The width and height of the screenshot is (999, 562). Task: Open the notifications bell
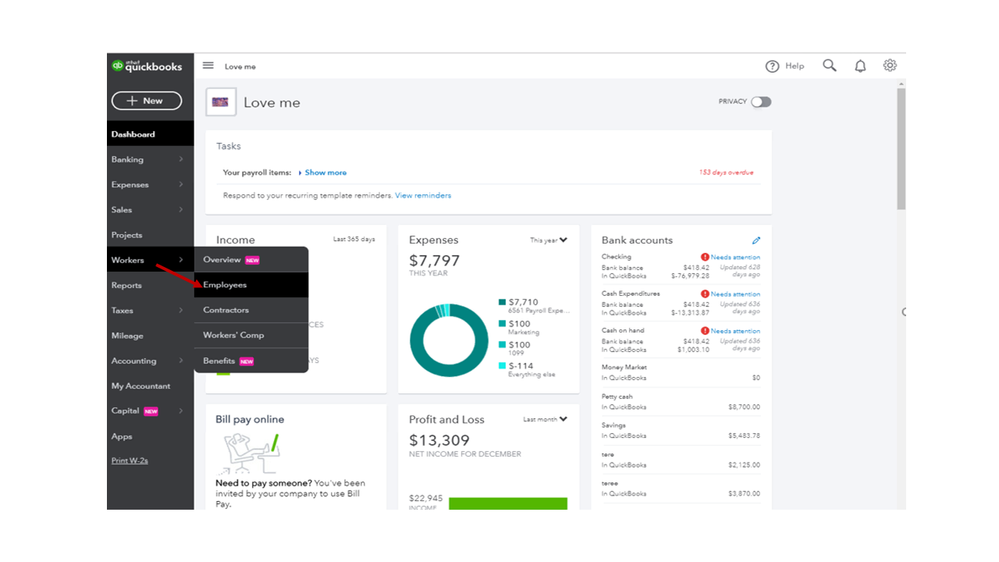860,66
